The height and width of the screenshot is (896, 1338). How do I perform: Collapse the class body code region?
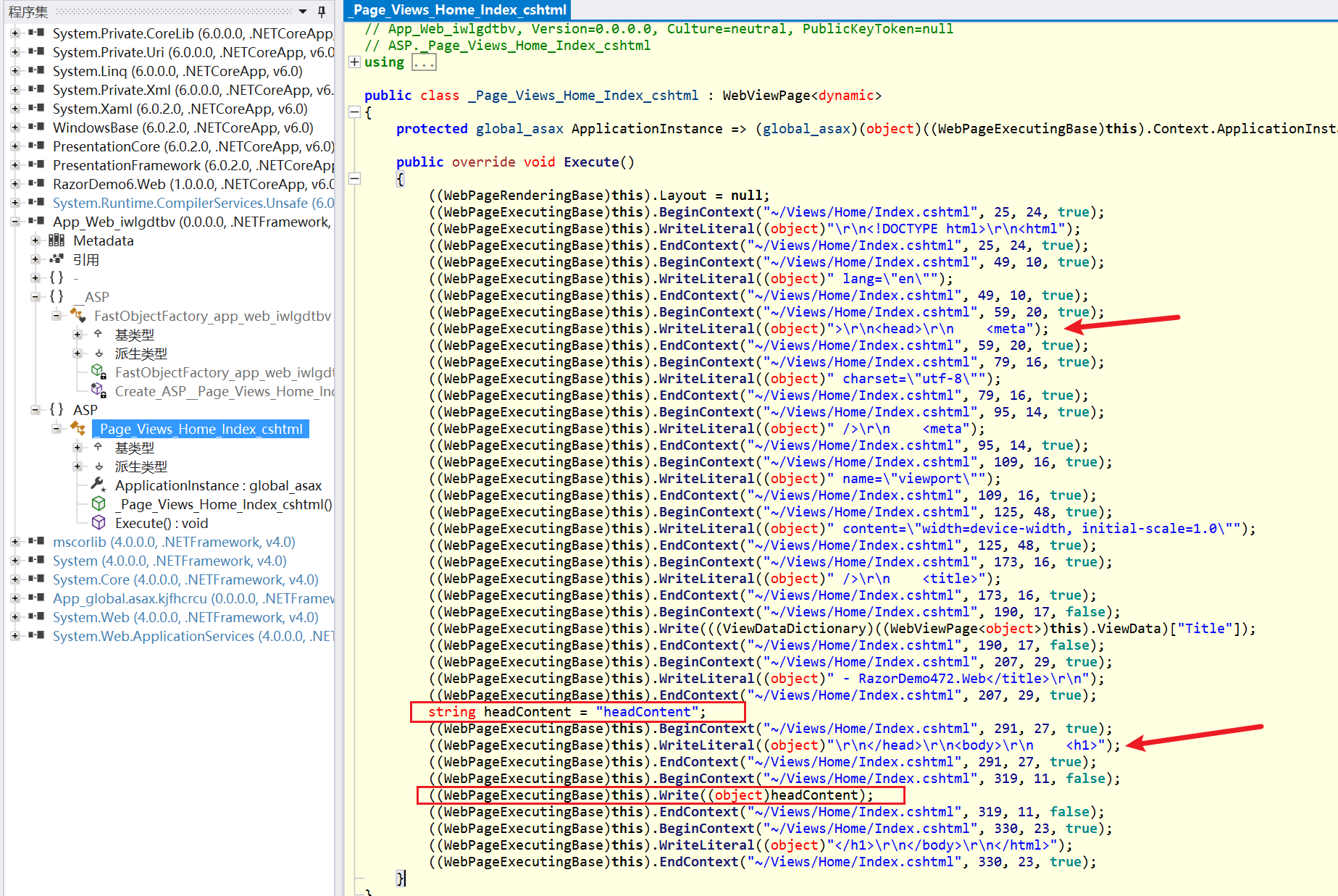(355, 112)
